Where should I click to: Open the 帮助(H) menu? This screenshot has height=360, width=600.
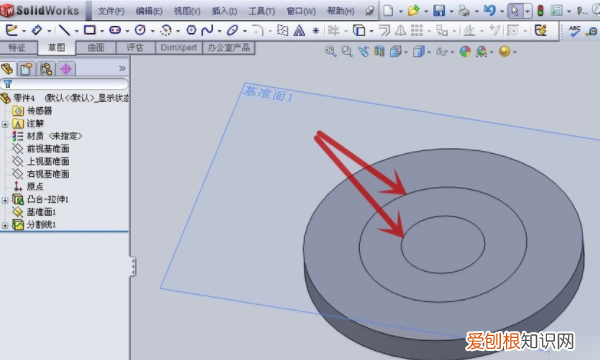click(x=341, y=11)
